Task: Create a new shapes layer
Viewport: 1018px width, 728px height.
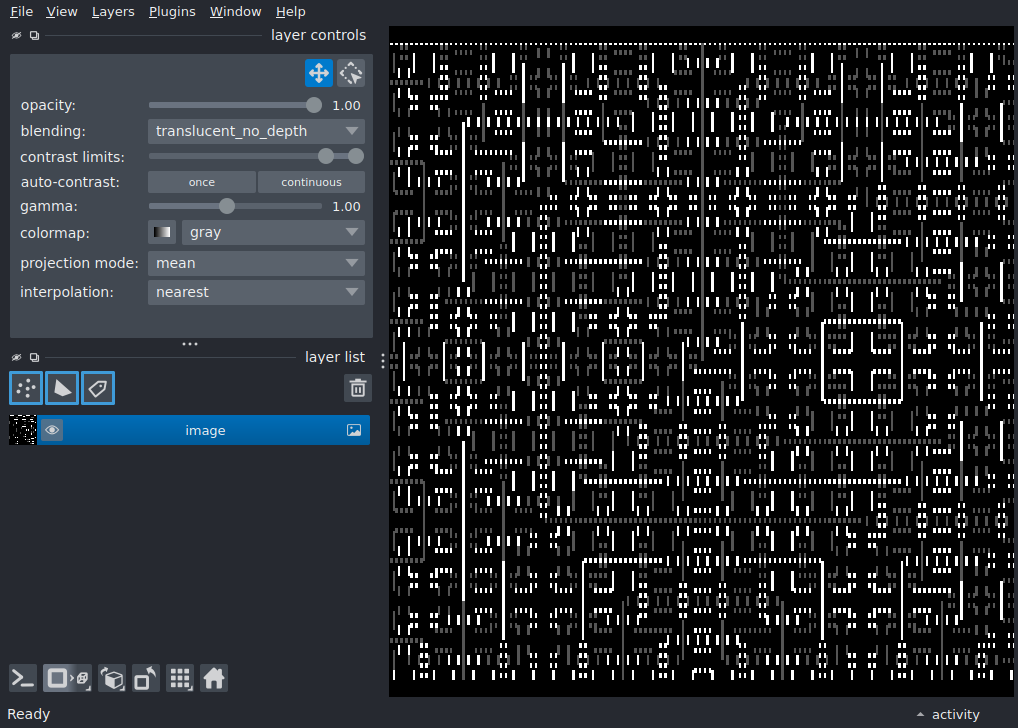Action: (x=62, y=388)
